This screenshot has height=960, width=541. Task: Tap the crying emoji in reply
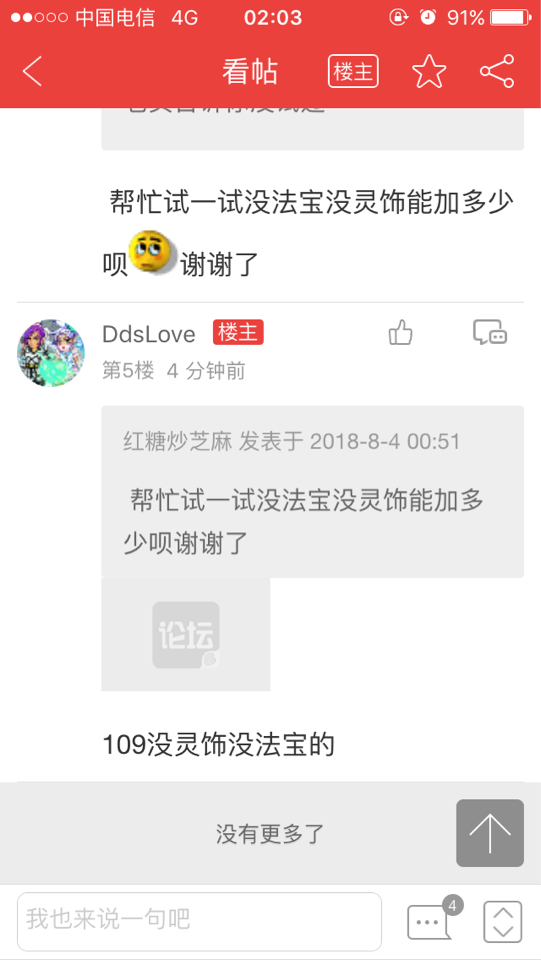(152, 252)
